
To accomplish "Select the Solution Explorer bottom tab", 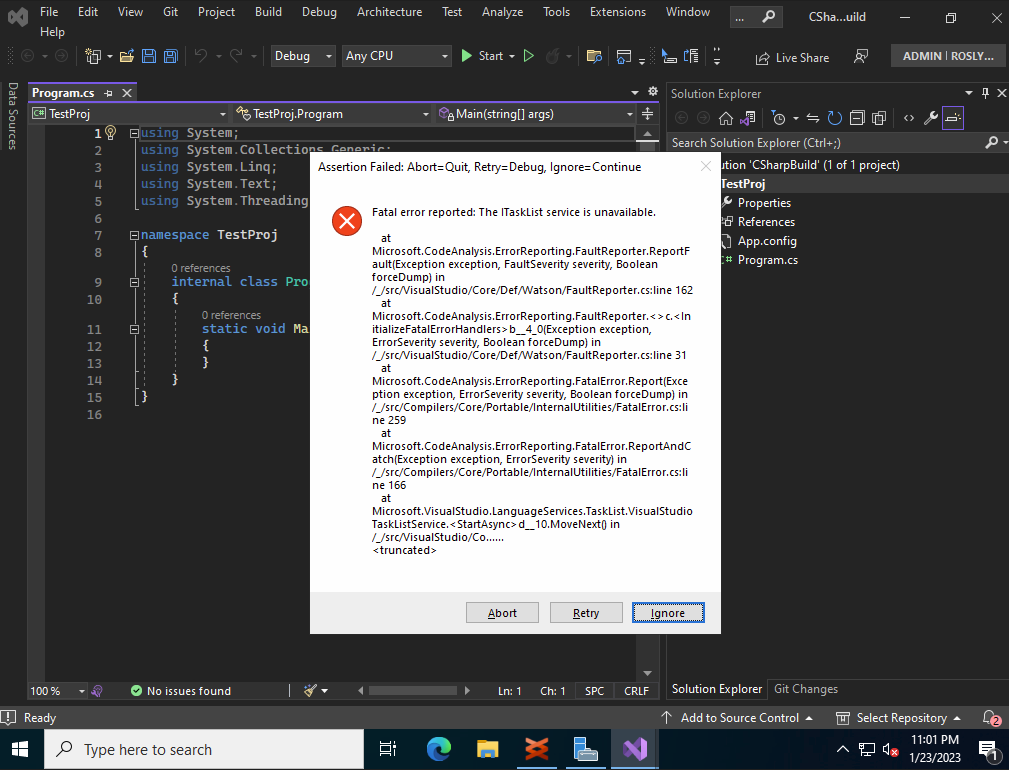I will point(717,689).
